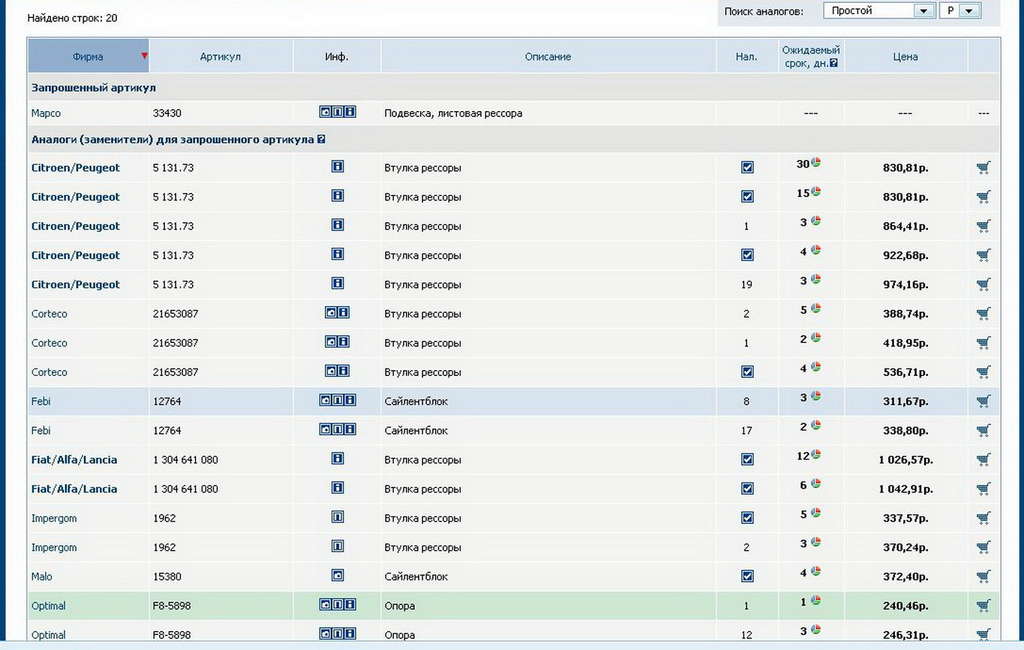Click the Подвеска, листовая рессора description

click(453, 113)
